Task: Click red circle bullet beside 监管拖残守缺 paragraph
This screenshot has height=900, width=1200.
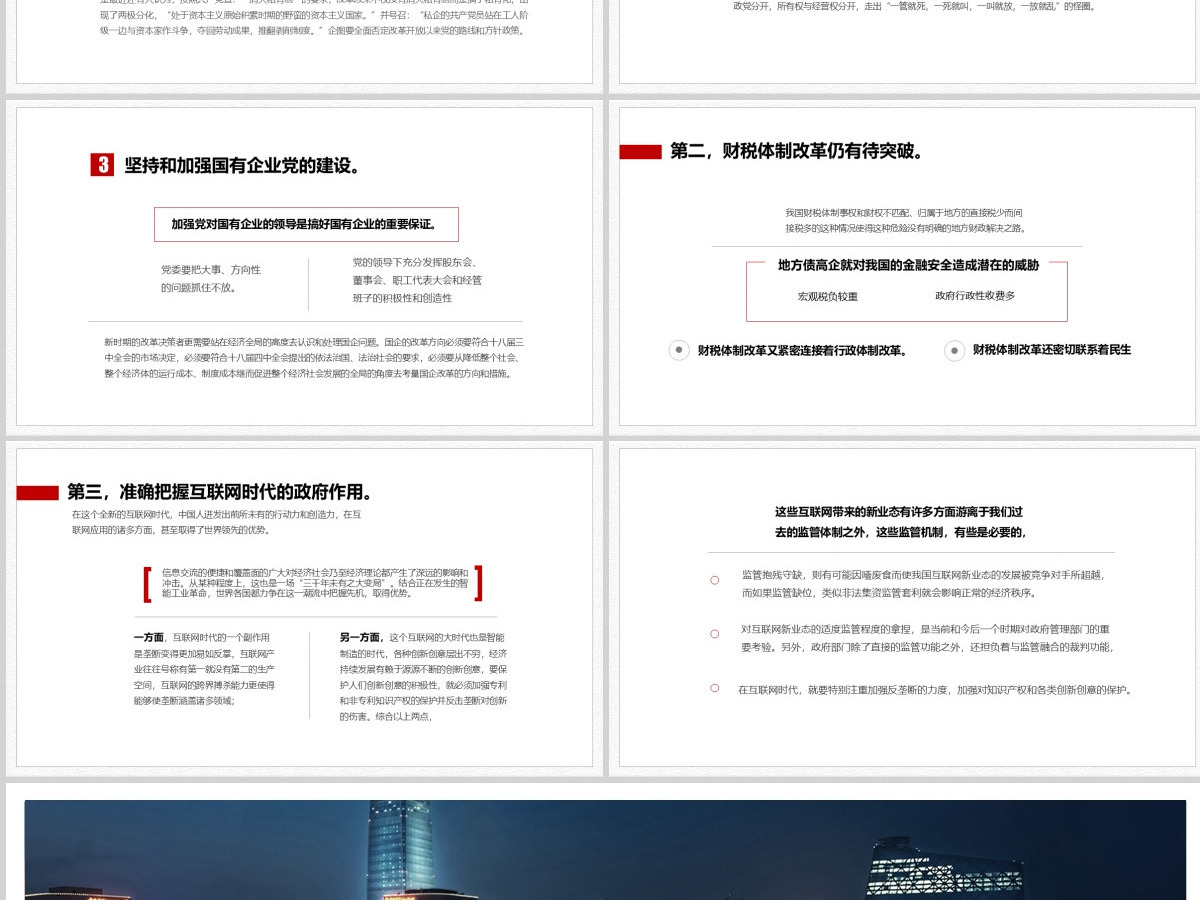Action: tap(714, 580)
